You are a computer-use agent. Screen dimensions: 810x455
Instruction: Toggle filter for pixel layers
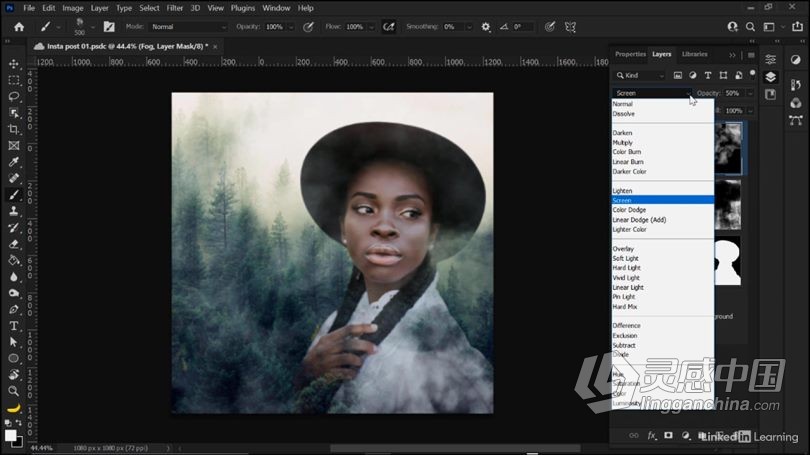pyautogui.click(x=678, y=75)
